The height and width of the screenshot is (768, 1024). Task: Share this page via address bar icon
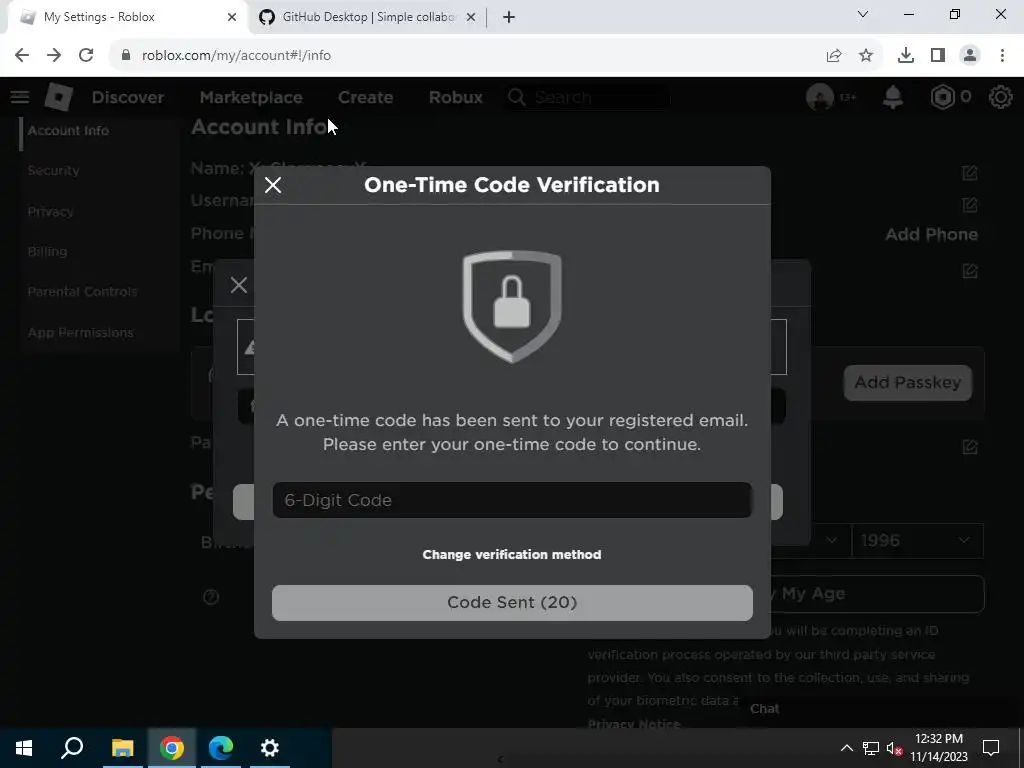[834, 56]
